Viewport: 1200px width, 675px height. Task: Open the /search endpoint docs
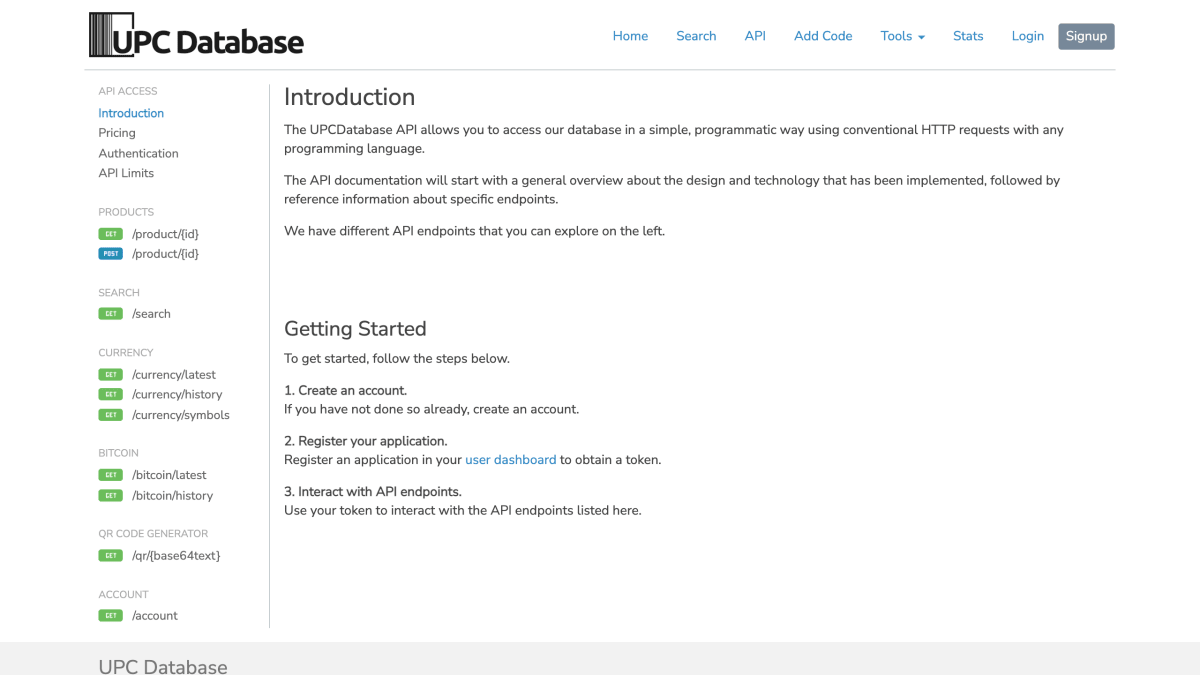(x=151, y=314)
